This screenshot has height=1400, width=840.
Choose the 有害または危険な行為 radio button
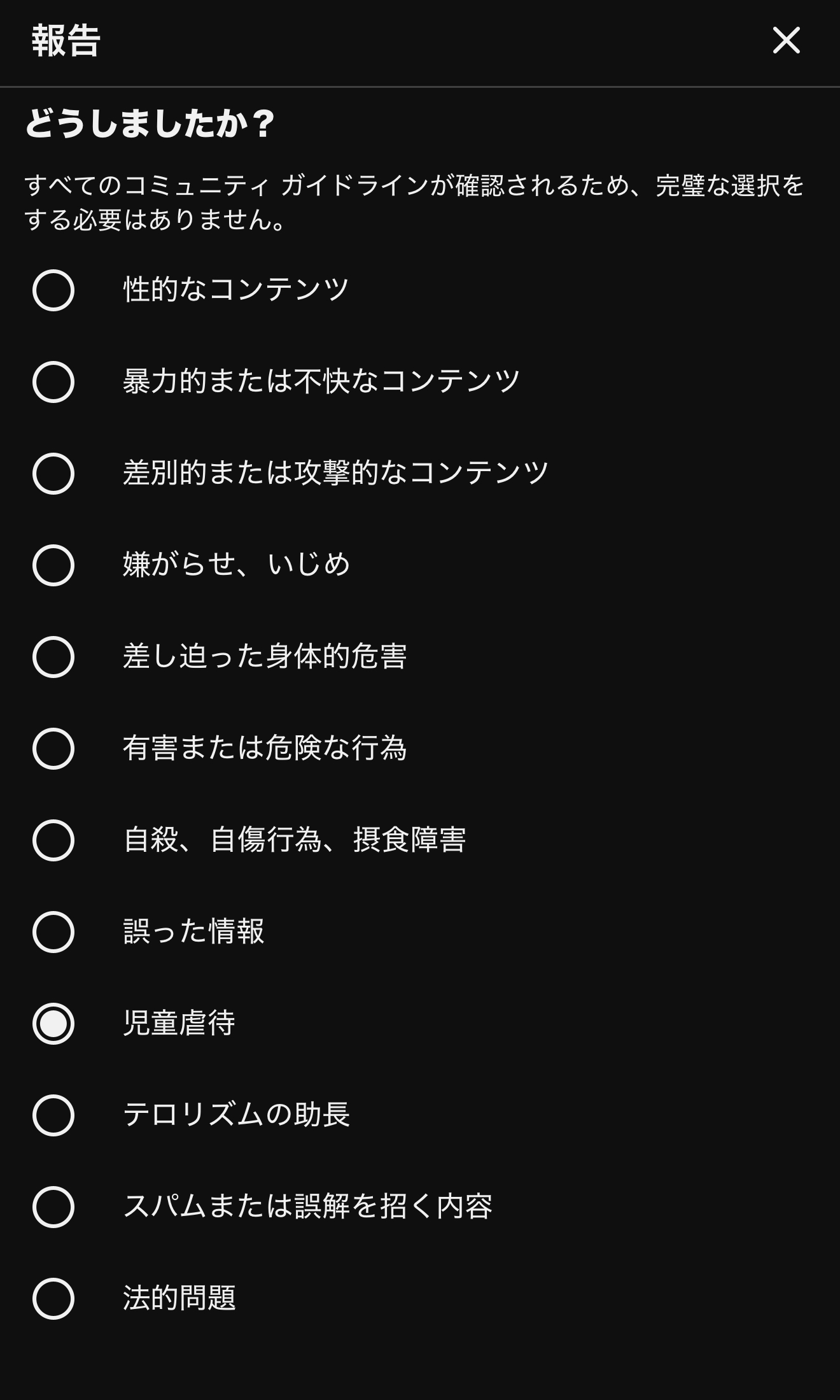tap(53, 749)
